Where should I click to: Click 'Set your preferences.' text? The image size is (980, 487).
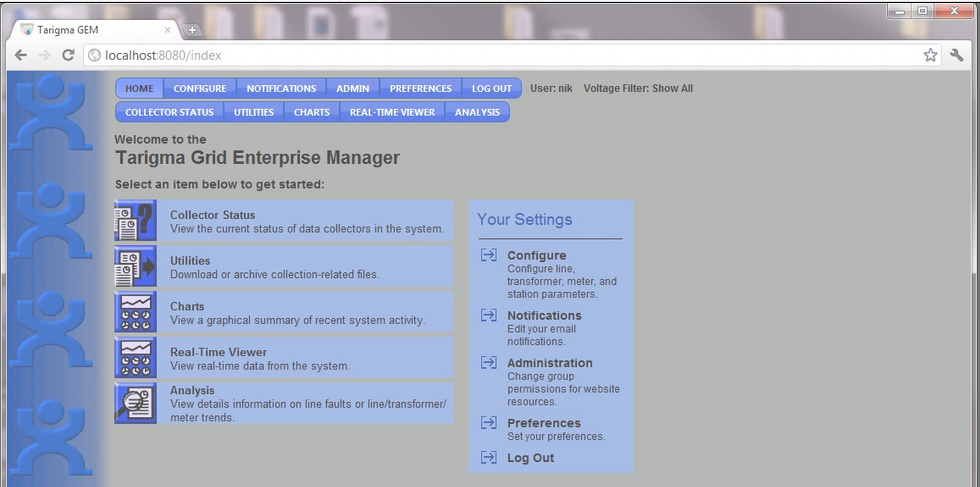click(556, 436)
